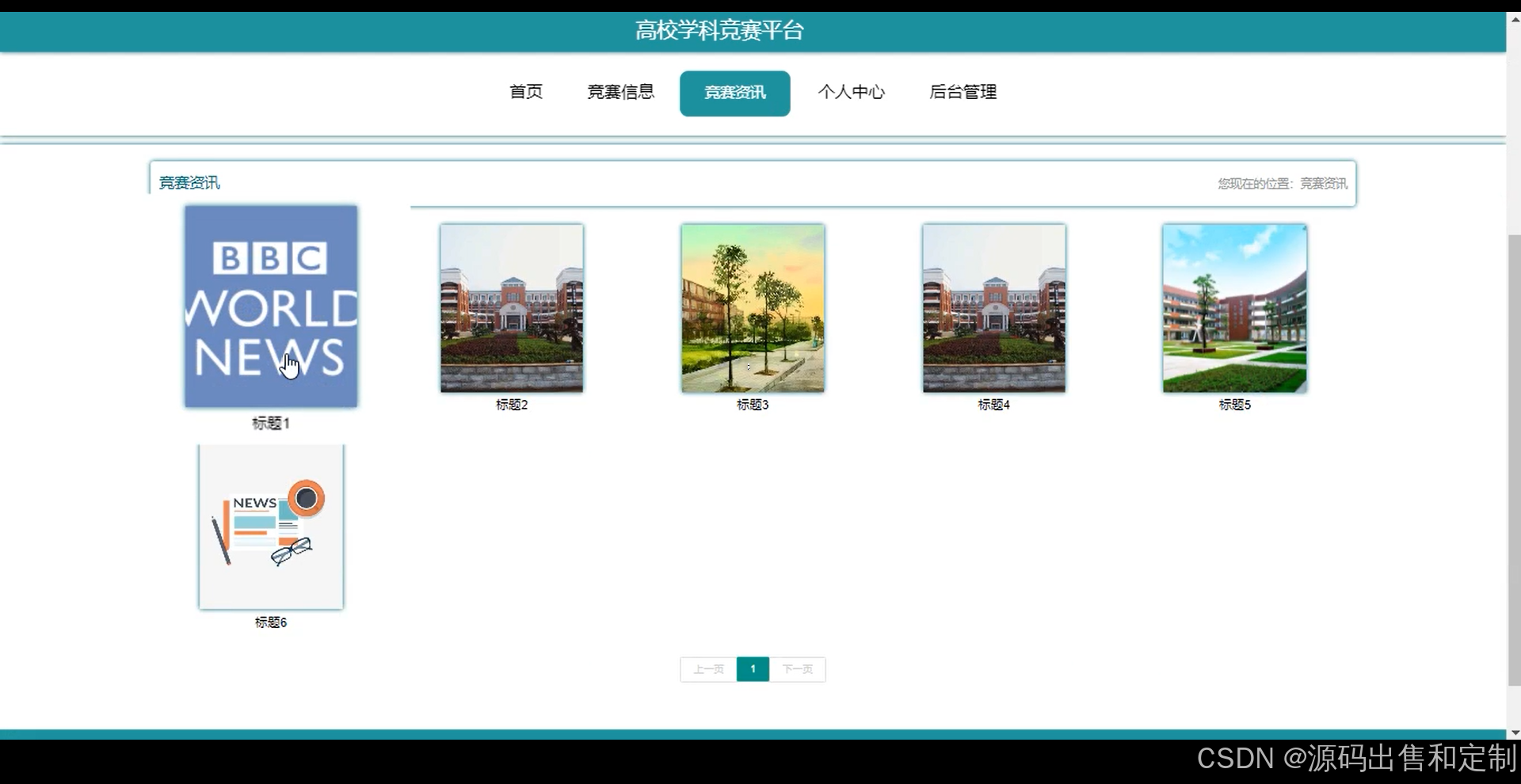Open the 标题2 school building thumbnail
The width and height of the screenshot is (1521, 784).
tap(512, 308)
